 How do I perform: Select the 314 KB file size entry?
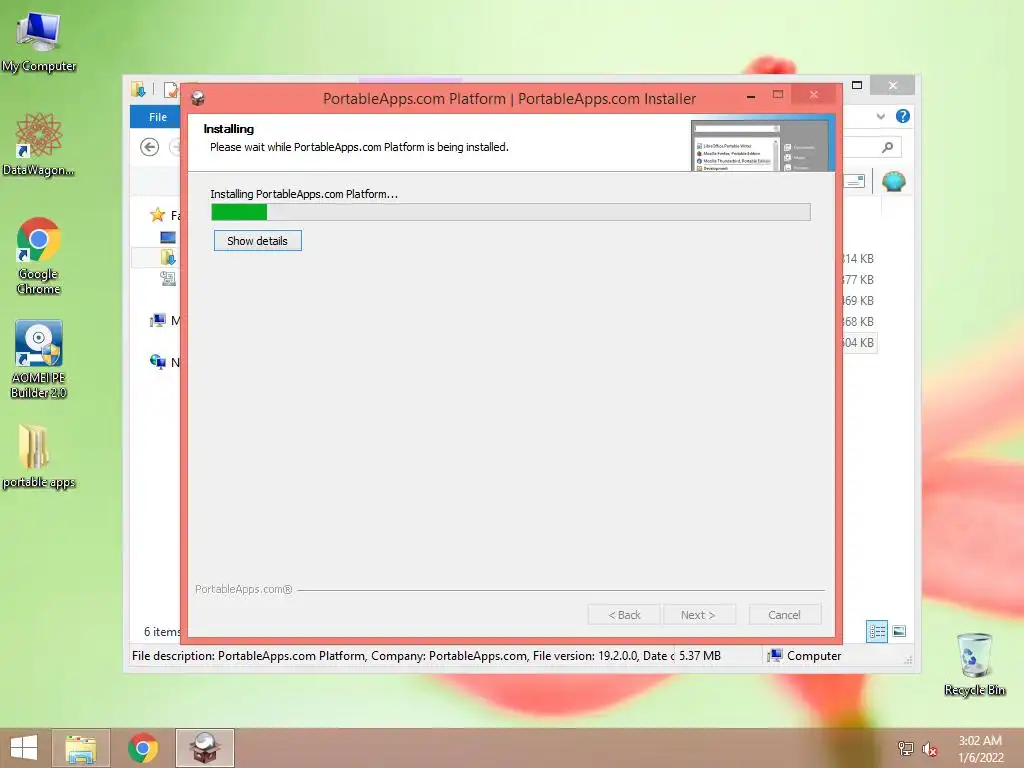pyautogui.click(x=857, y=259)
